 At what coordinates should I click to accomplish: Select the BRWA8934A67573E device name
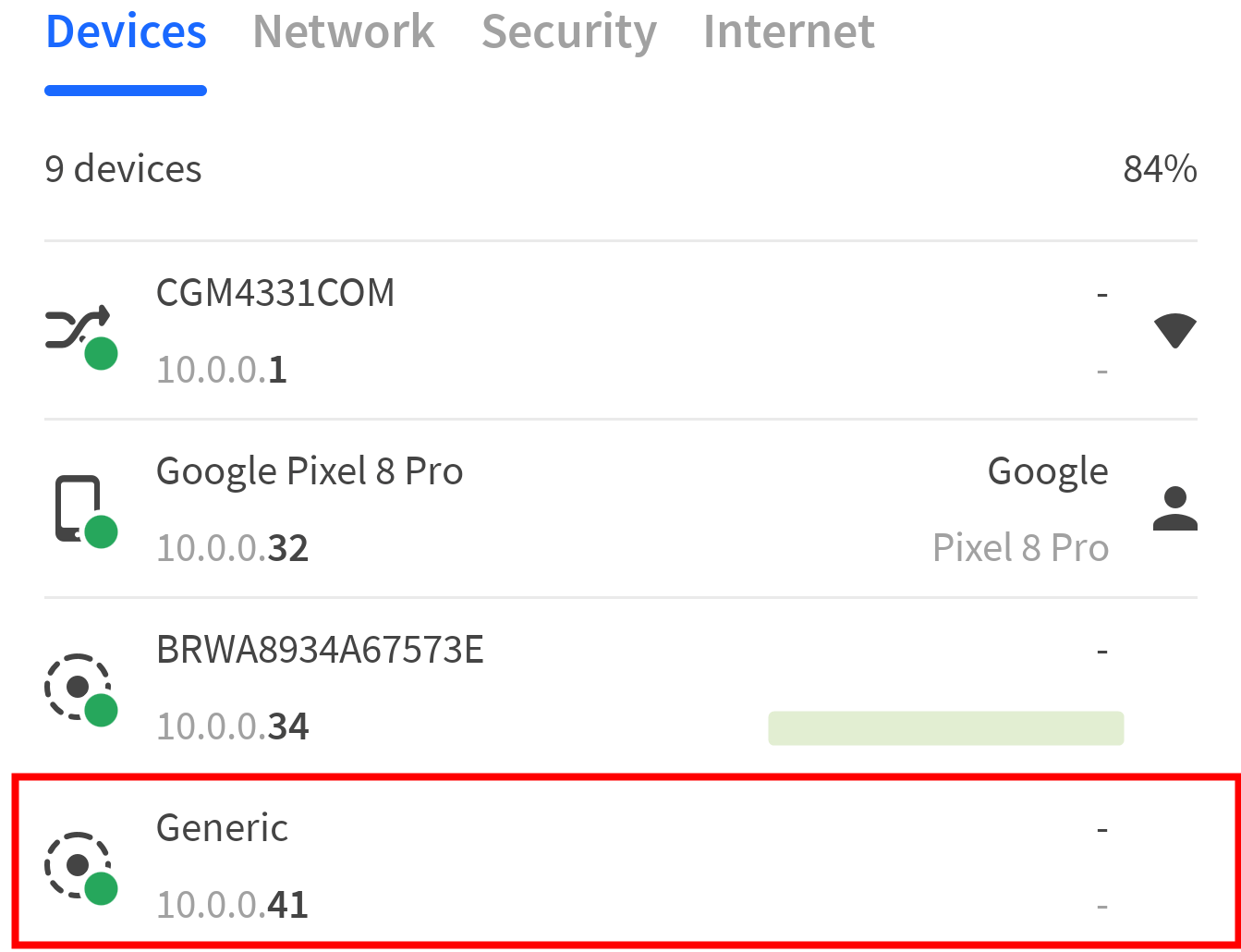coord(320,651)
